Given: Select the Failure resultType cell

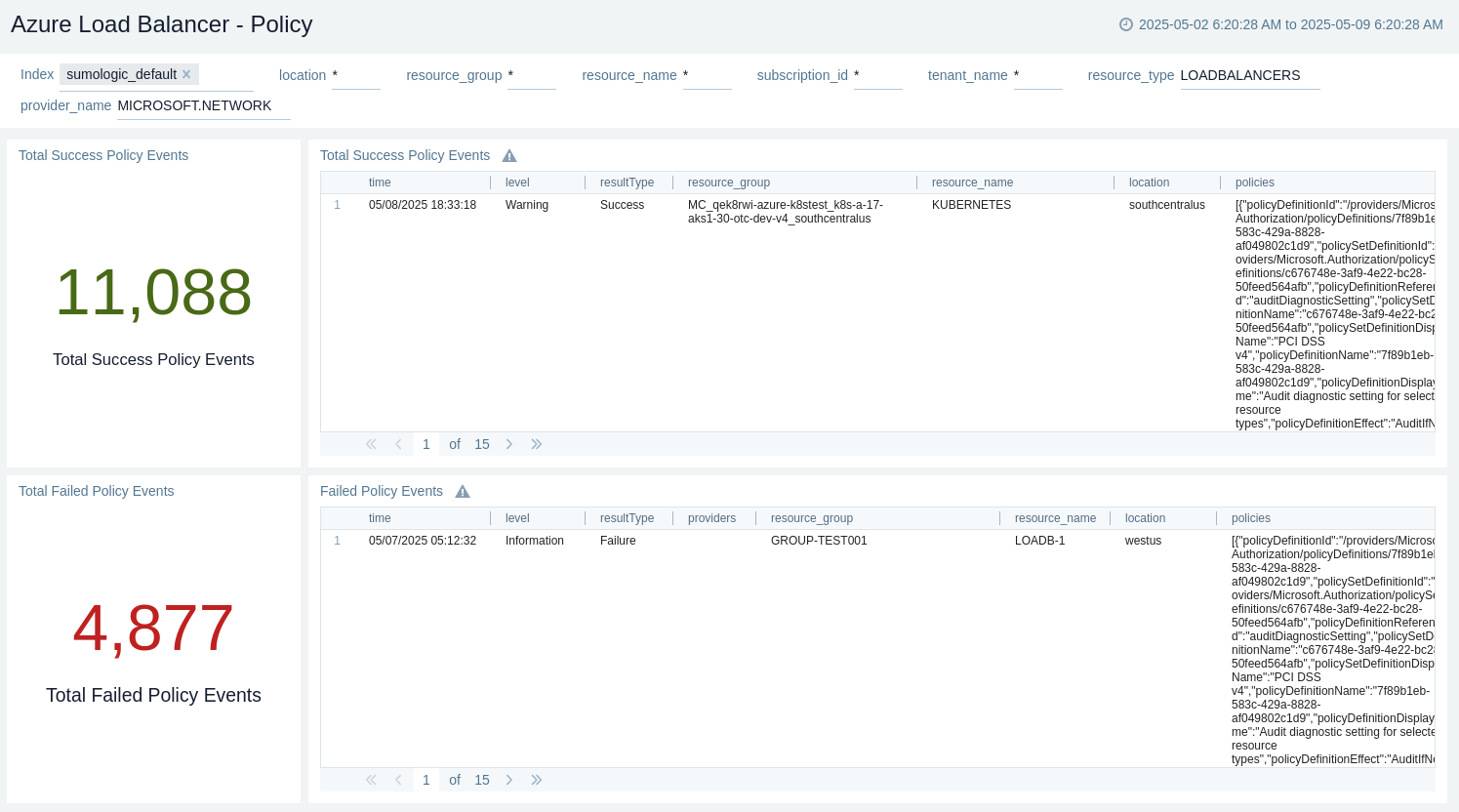Looking at the screenshot, I should [618, 541].
